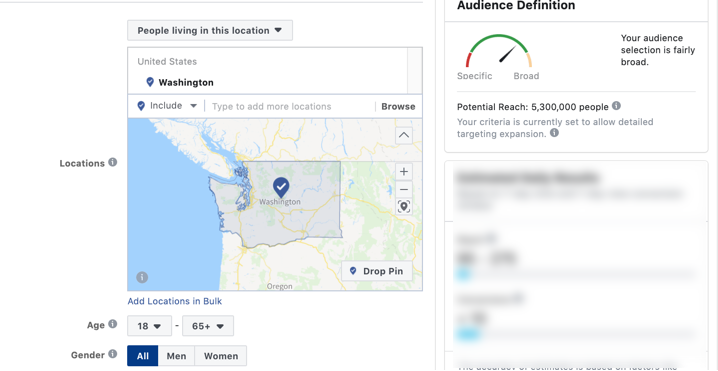Click the Add Locations in Bulk link

coord(174,301)
